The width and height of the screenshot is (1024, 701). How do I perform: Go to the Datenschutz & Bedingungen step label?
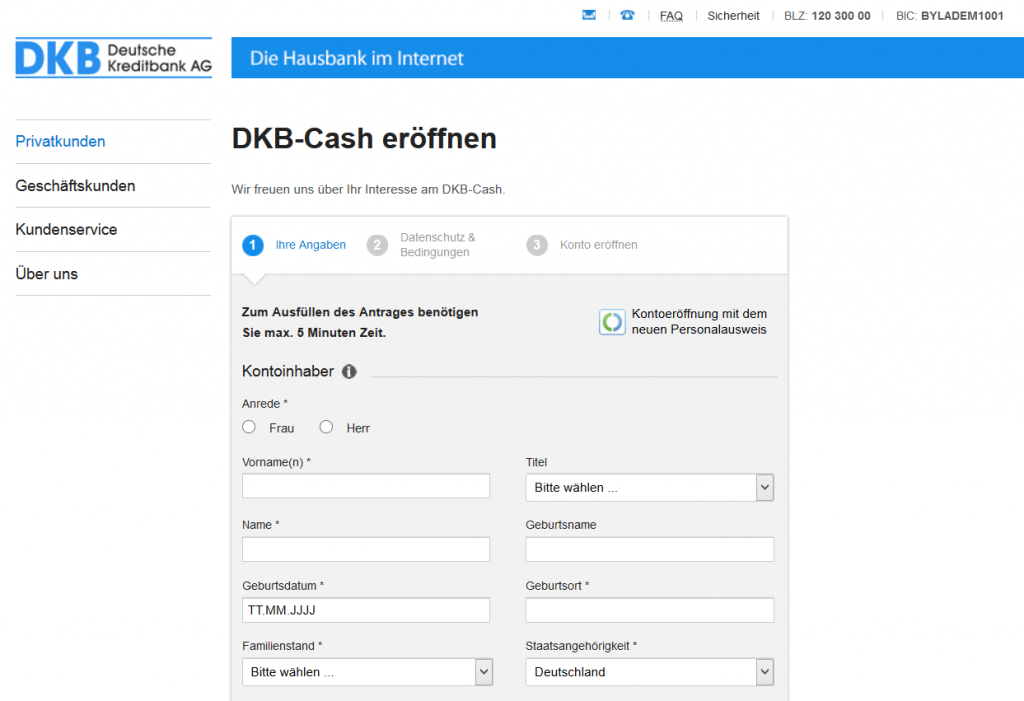tap(438, 245)
